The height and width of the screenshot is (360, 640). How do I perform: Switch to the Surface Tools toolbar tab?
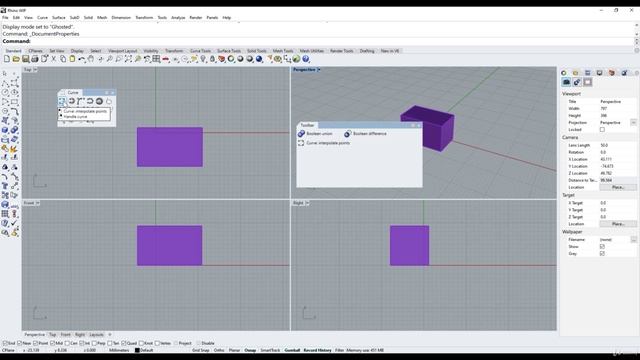pyautogui.click(x=229, y=51)
